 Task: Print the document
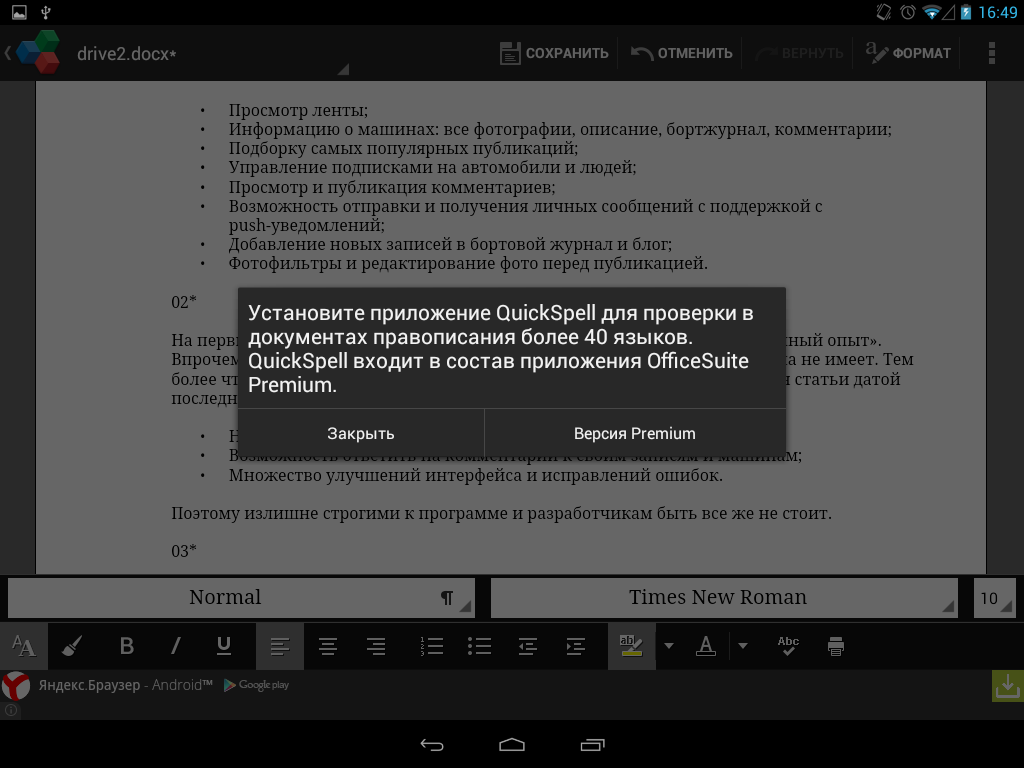(x=836, y=647)
